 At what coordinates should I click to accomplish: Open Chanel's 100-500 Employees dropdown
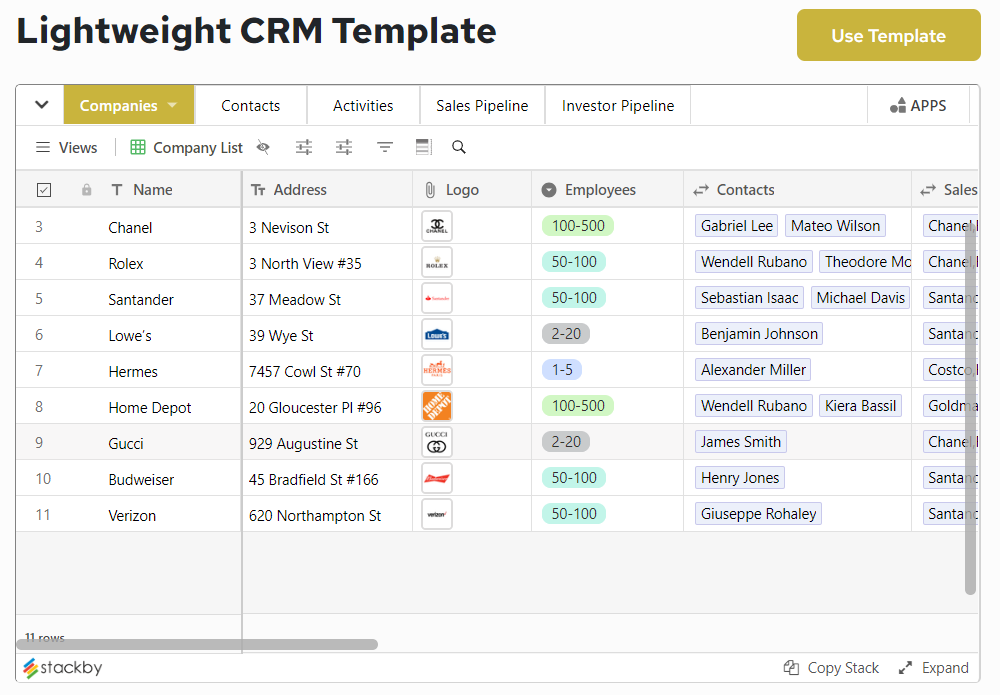[x=578, y=226]
